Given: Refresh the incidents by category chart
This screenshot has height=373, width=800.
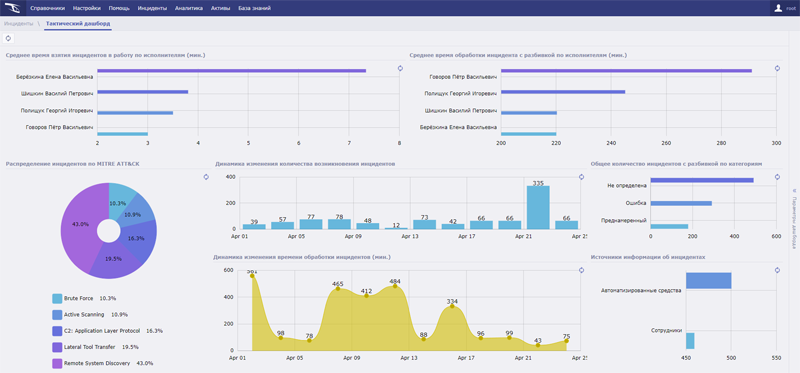Looking at the screenshot, I should pyautogui.click(x=777, y=177).
